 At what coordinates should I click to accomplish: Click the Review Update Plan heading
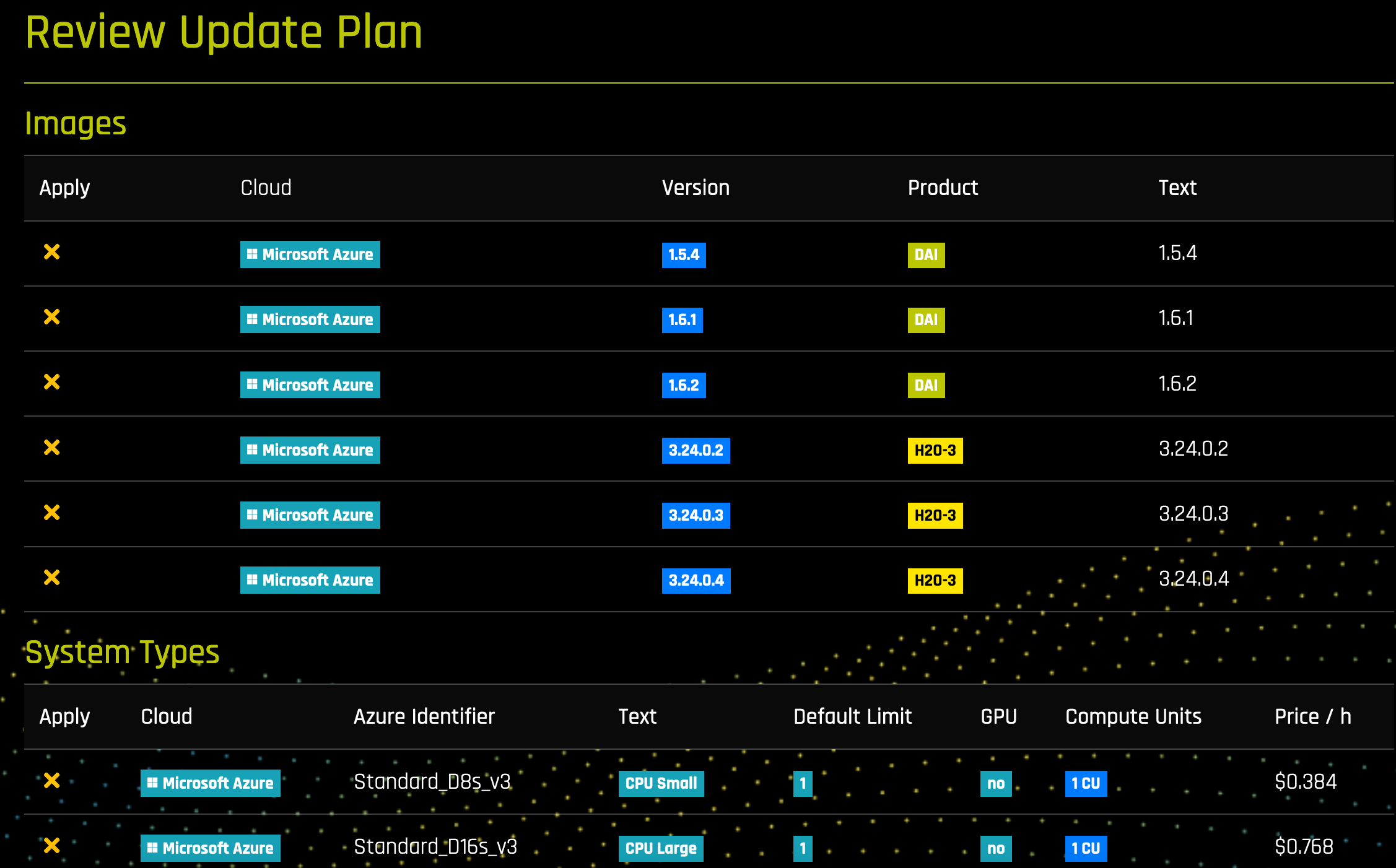point(224,33)
